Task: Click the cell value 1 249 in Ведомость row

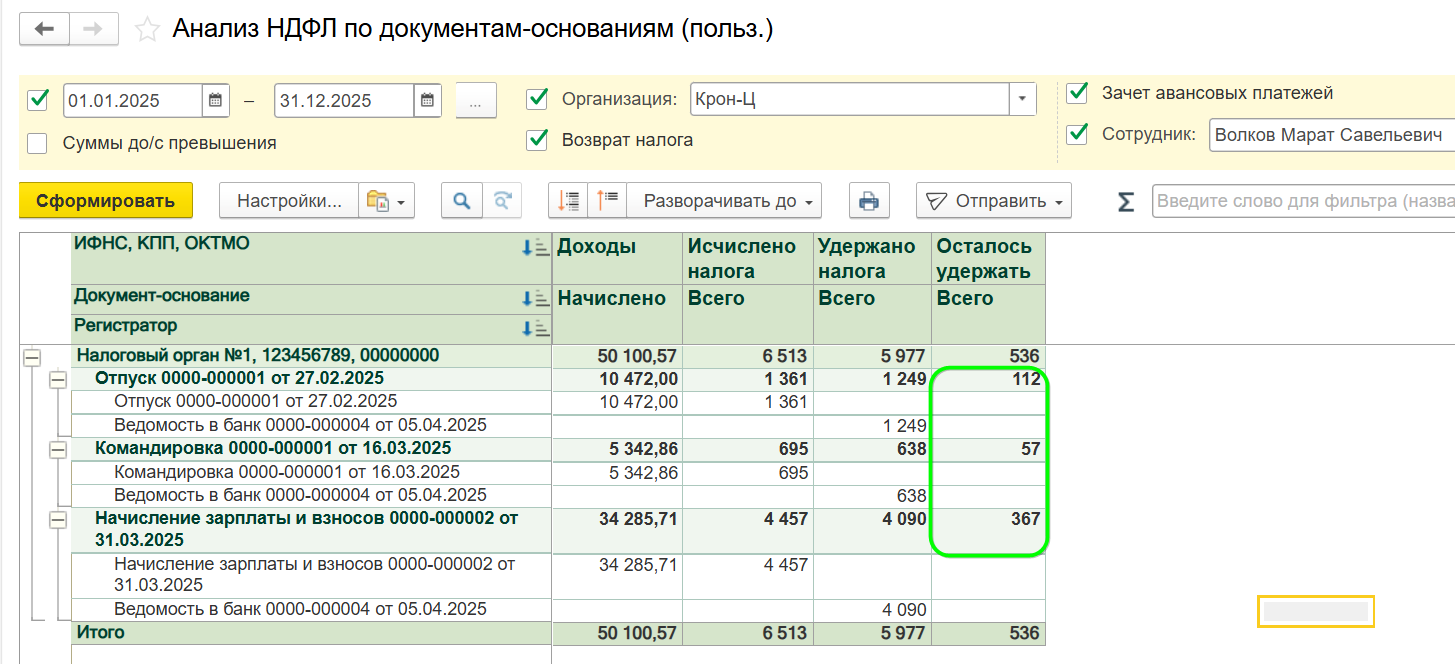Action: pos(904,425)
